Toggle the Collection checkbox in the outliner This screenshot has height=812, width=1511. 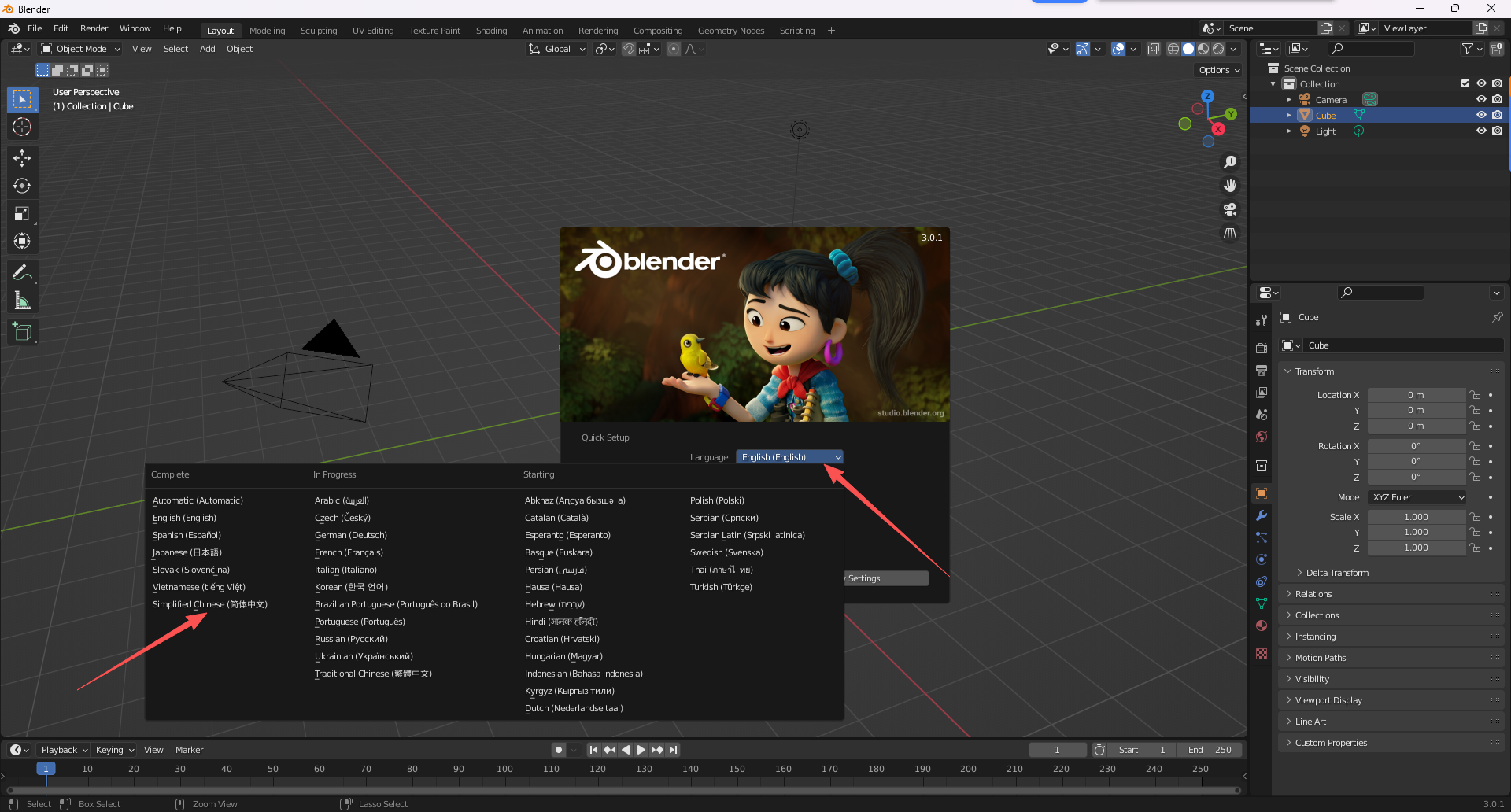click(1465, 83)
